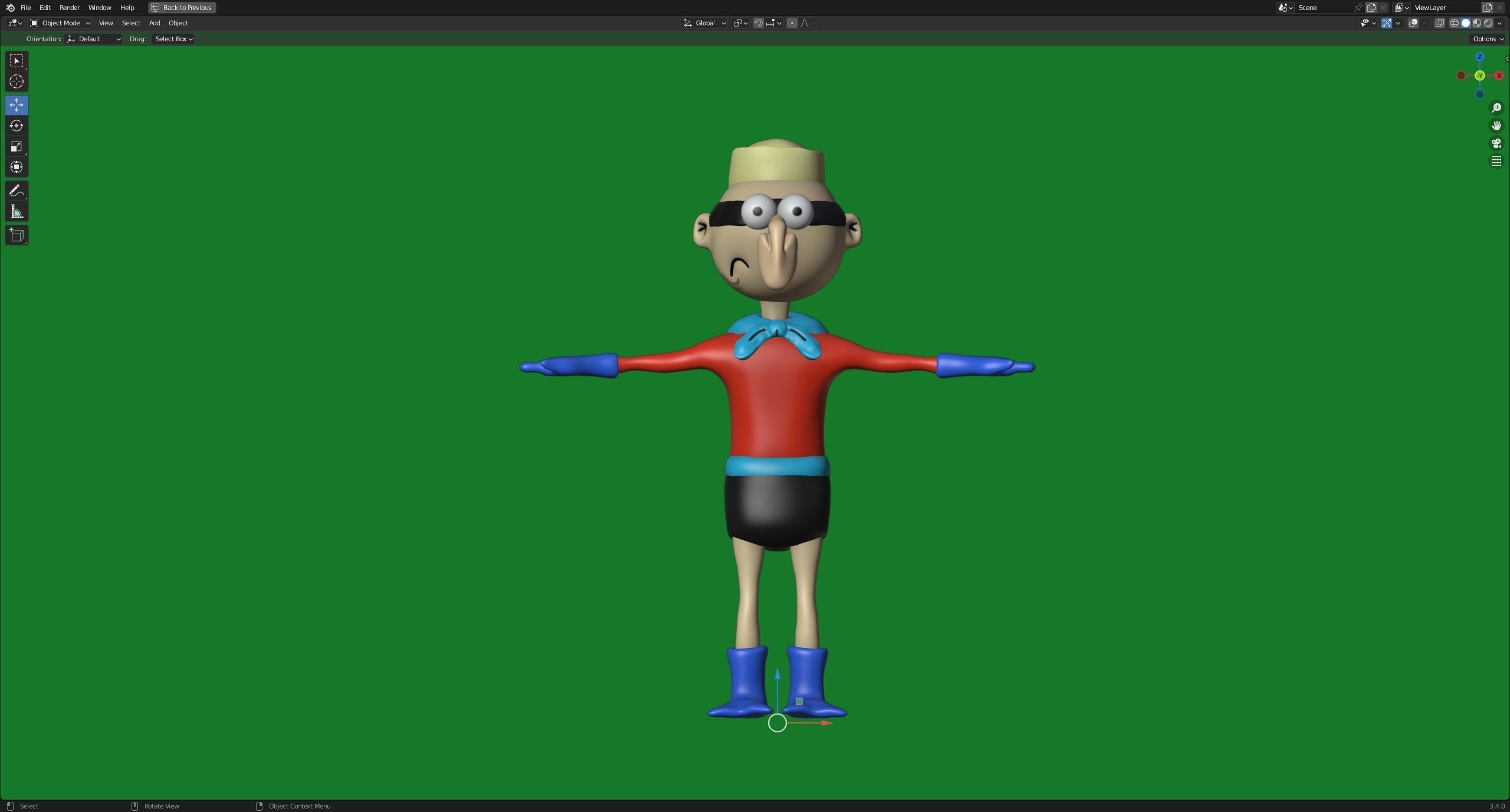This screenshot has width=1510, height=812.
Task: Click the move gizmo center circle
Action: pos(777,723)
